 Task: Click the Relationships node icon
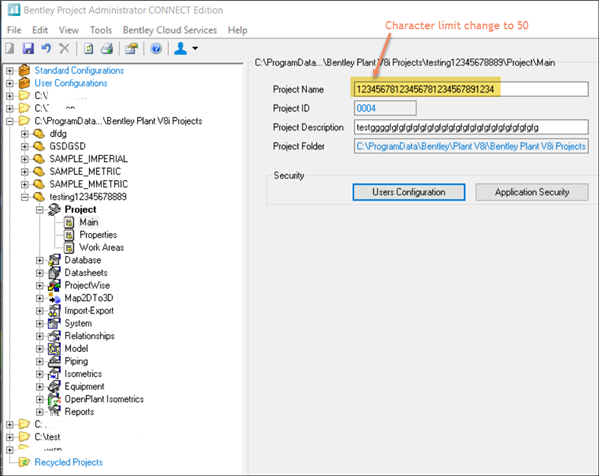(54, 336)
